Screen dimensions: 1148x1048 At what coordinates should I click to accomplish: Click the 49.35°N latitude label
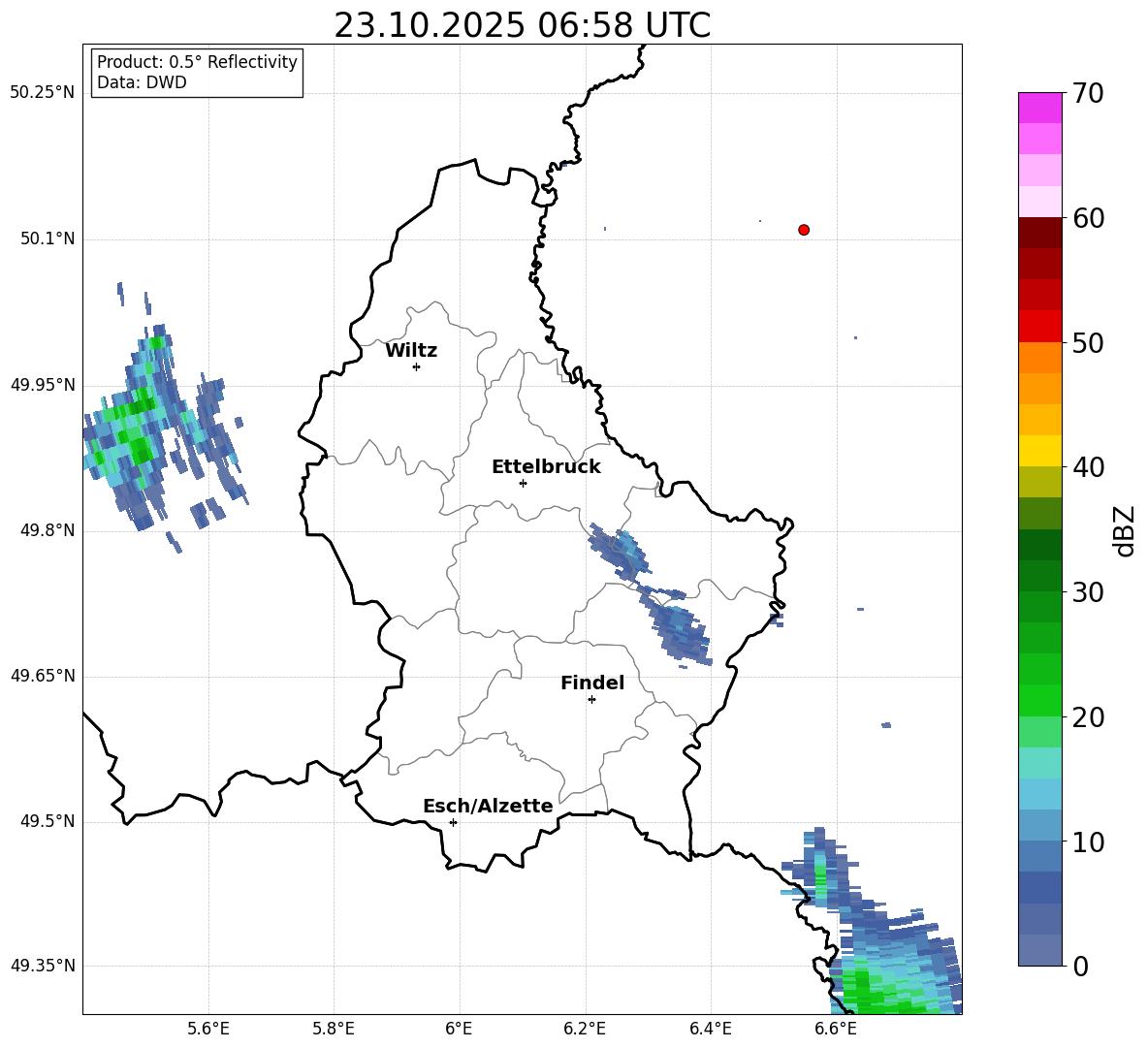[43, 966]
